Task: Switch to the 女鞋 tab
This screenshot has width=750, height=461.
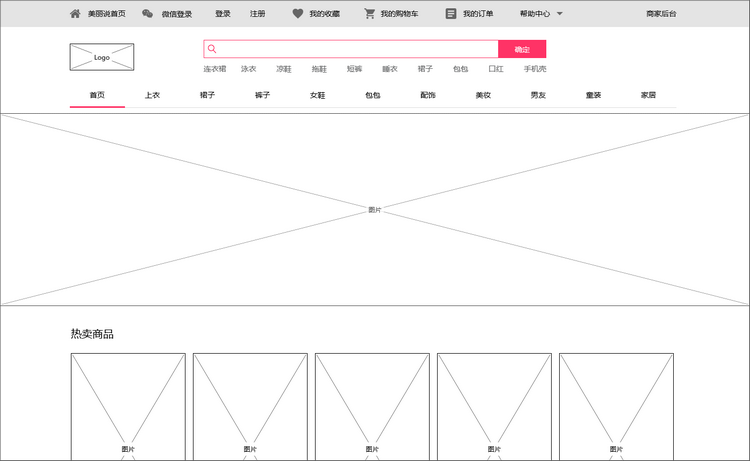Action: coord(318,95)
